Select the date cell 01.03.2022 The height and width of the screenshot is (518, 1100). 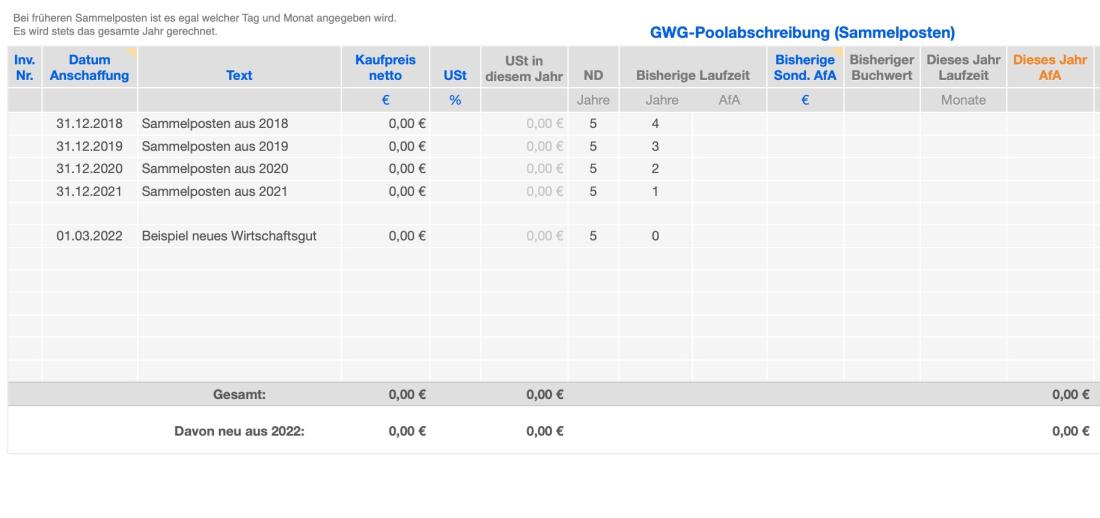click(x=89, y=236)
